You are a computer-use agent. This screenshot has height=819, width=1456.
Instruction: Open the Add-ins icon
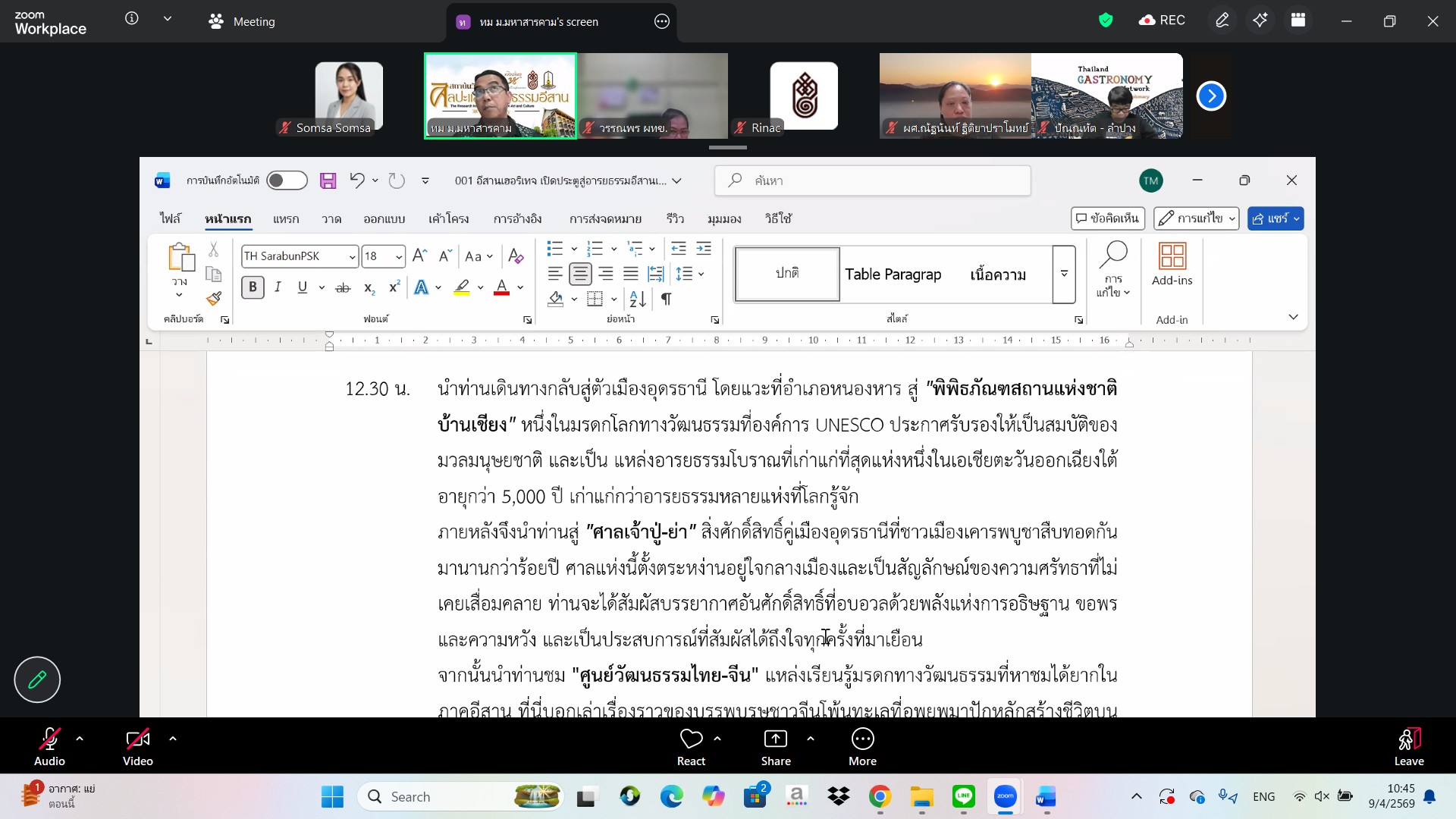pyautogui.click(x=1172, y=263)
